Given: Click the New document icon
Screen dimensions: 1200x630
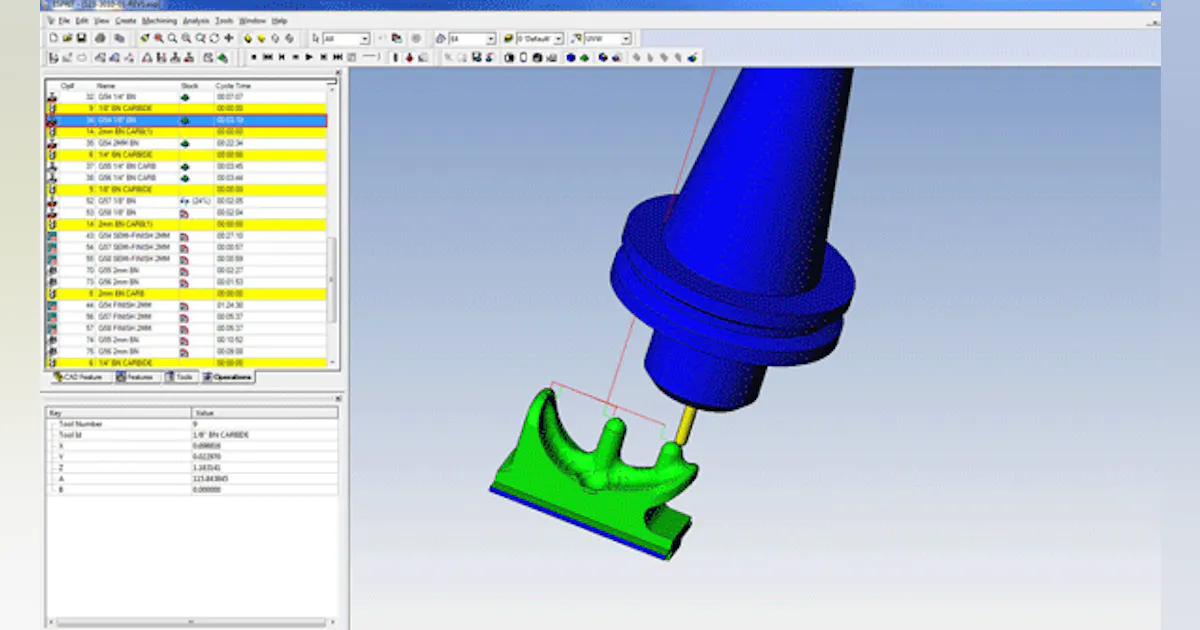Looking at the screenshot, I should click(x=53, y=38).
